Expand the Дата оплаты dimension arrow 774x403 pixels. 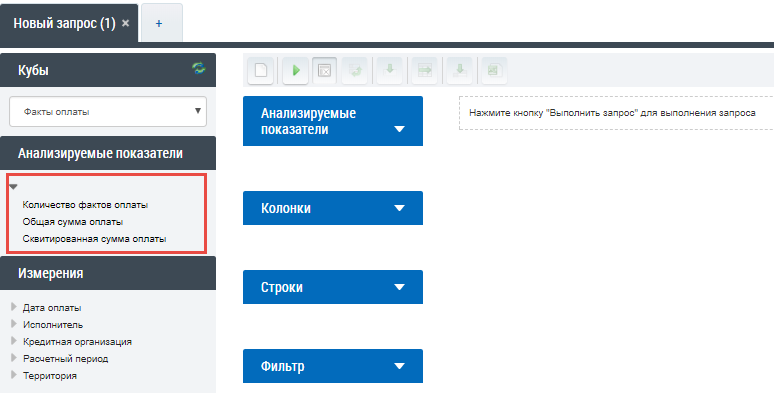coord(14,307)
